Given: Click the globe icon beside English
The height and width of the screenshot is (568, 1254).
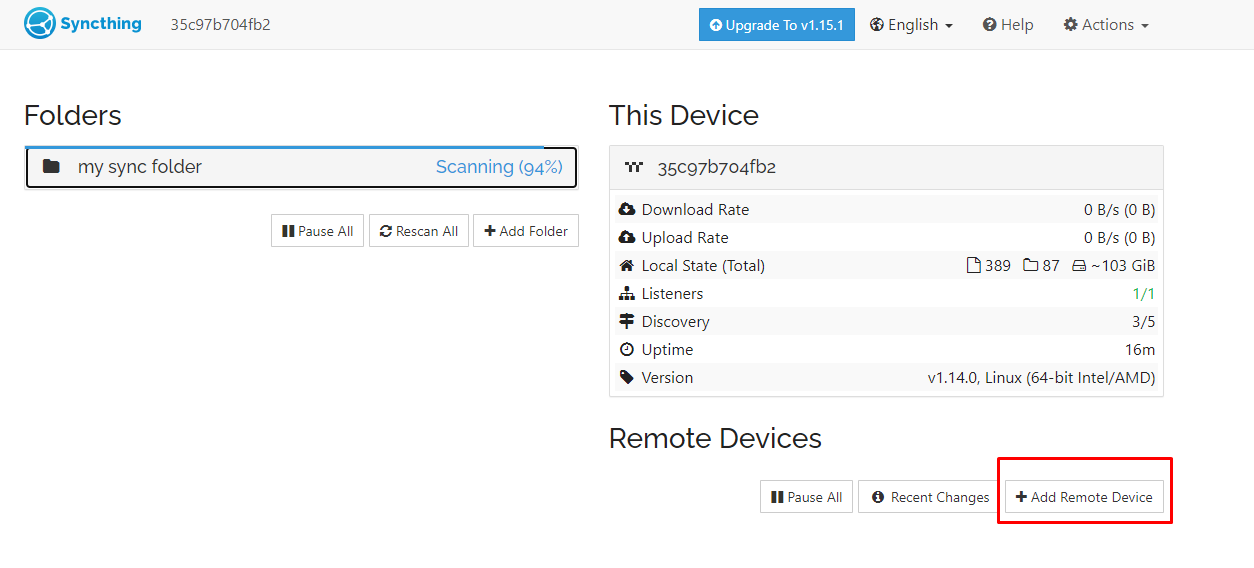Looking at the screenshot, I should coord(877,25).
